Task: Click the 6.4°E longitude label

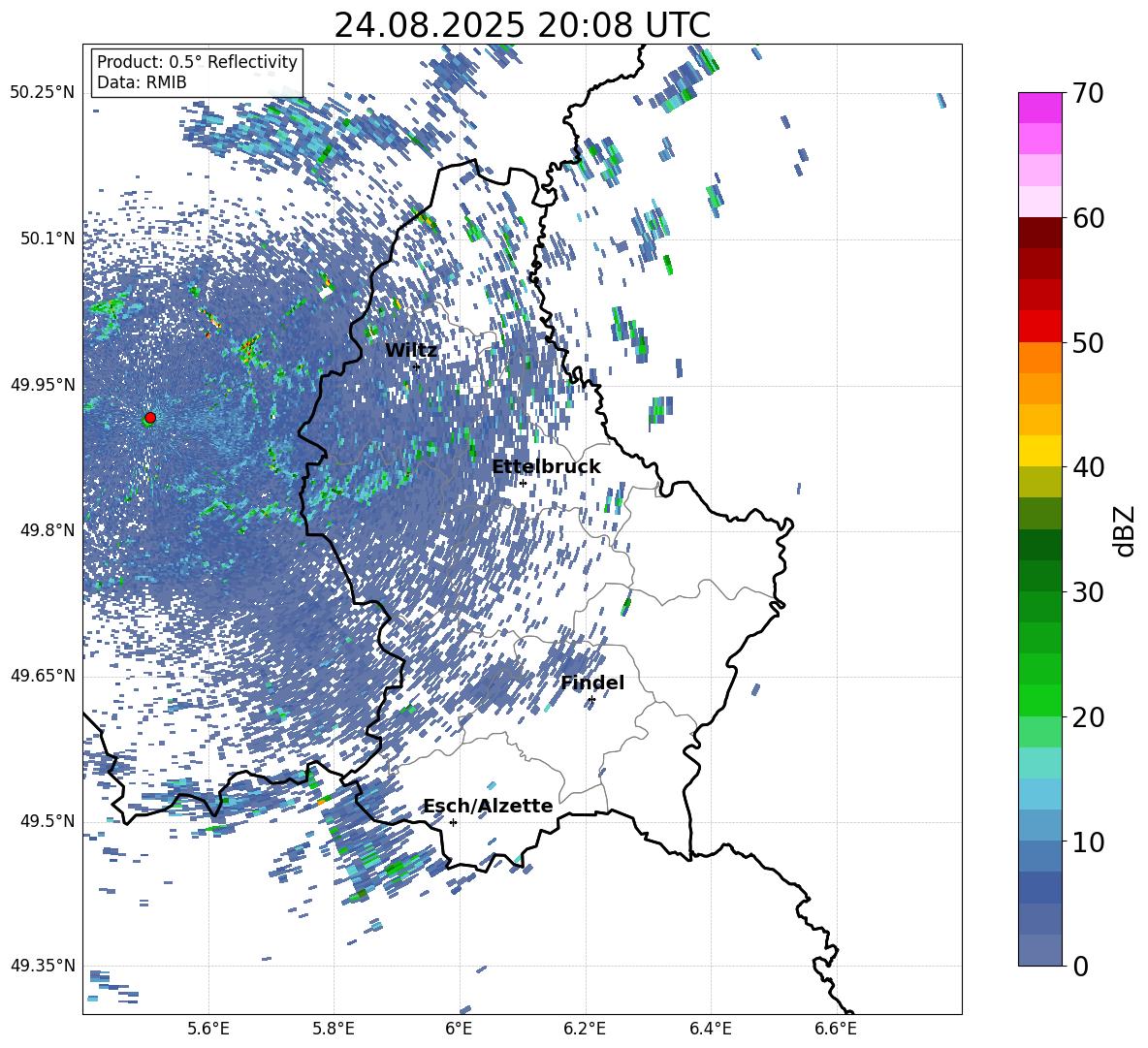Action: [710, 1029]
